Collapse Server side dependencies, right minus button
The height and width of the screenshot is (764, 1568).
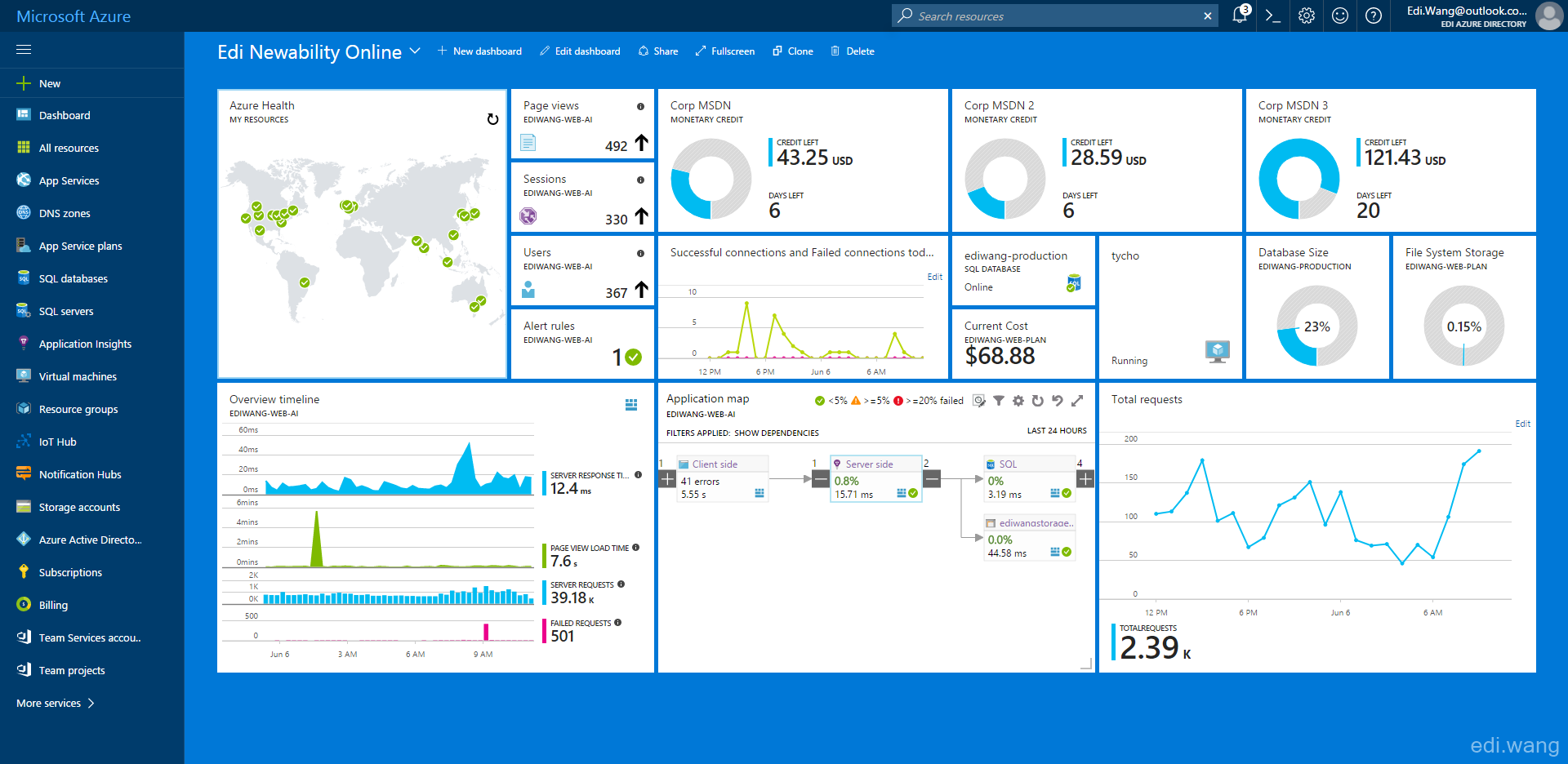(932, 479)
